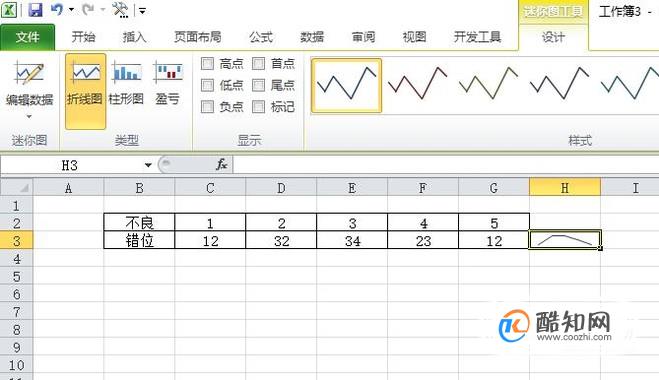Viewport: 659px width, 380px height.
Task: Click the fx insert function icon
Action: (221, 165)
